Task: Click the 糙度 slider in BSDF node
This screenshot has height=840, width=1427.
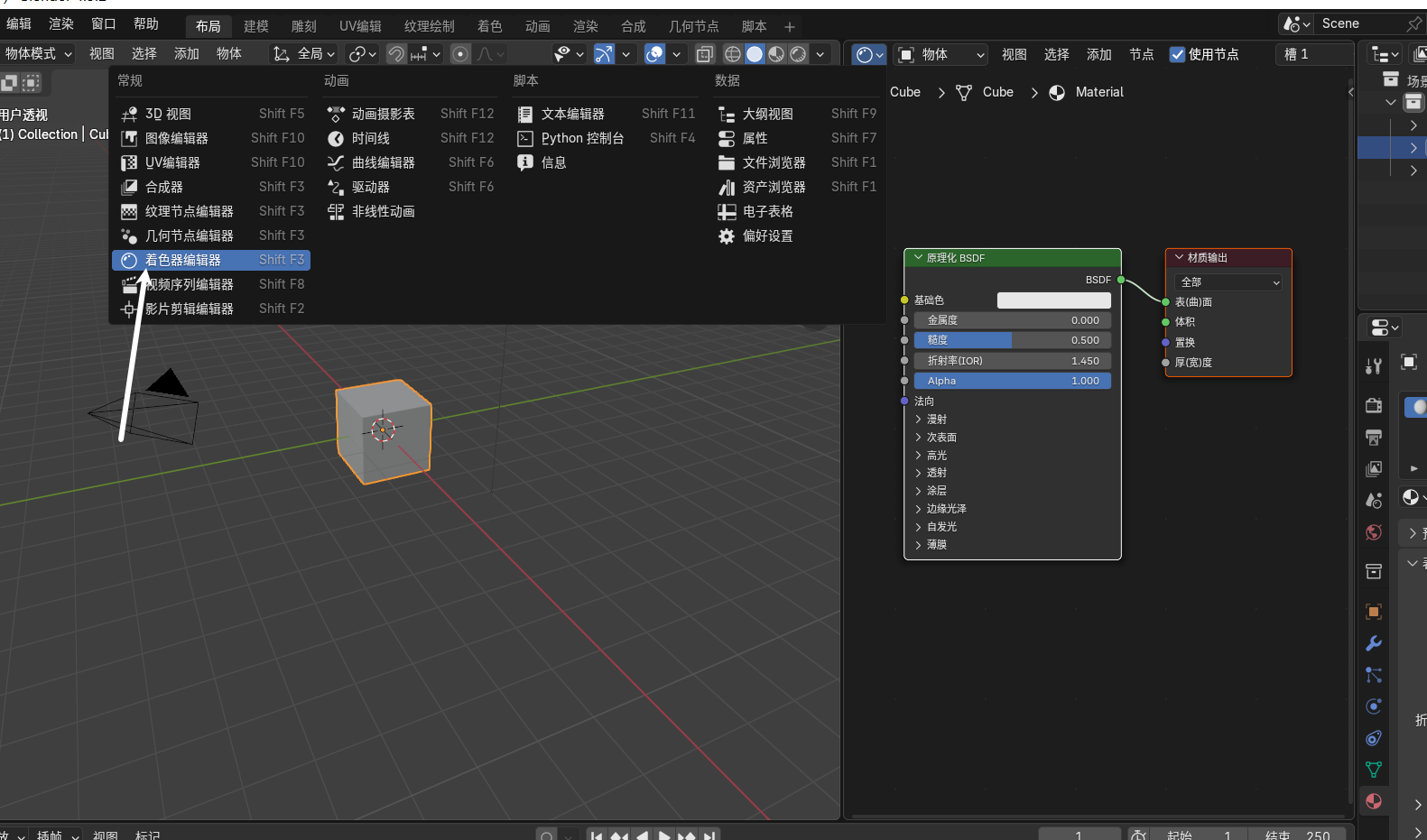Action: 1012,340
